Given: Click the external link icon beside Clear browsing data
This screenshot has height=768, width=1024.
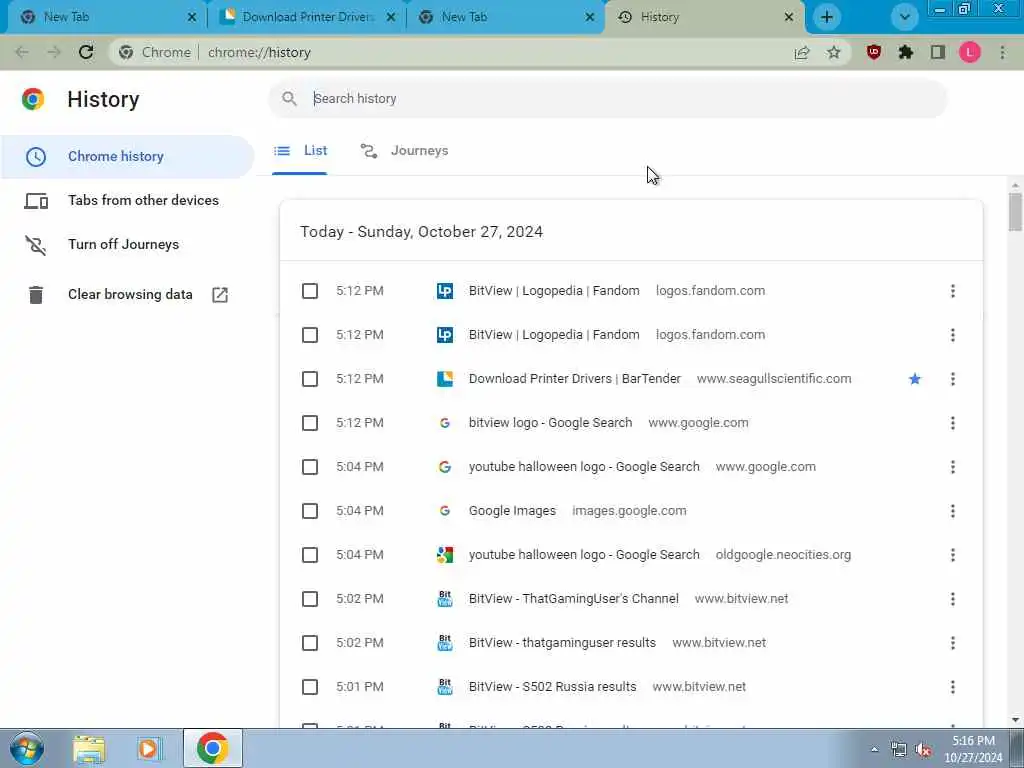Looking at the screenshot, I should click(220, 295).
